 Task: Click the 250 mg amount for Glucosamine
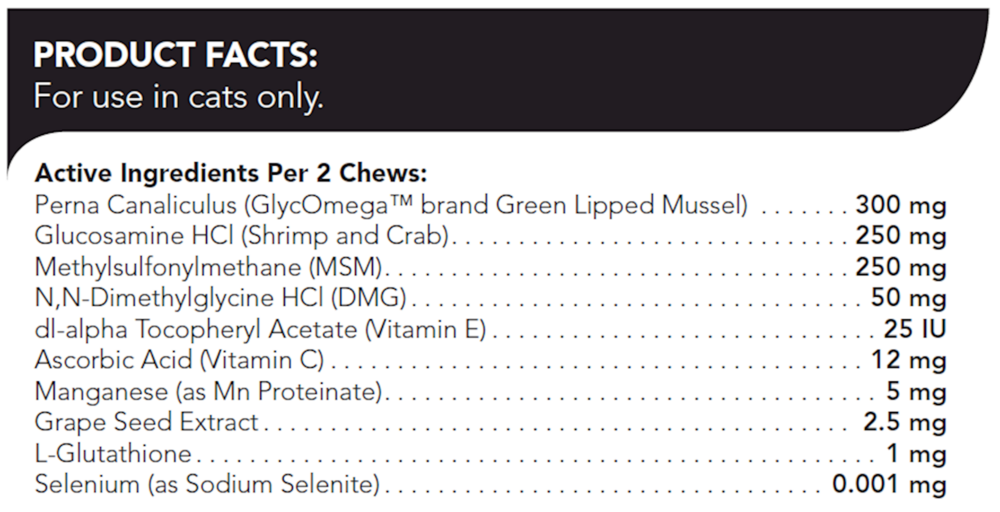(900, 237)
